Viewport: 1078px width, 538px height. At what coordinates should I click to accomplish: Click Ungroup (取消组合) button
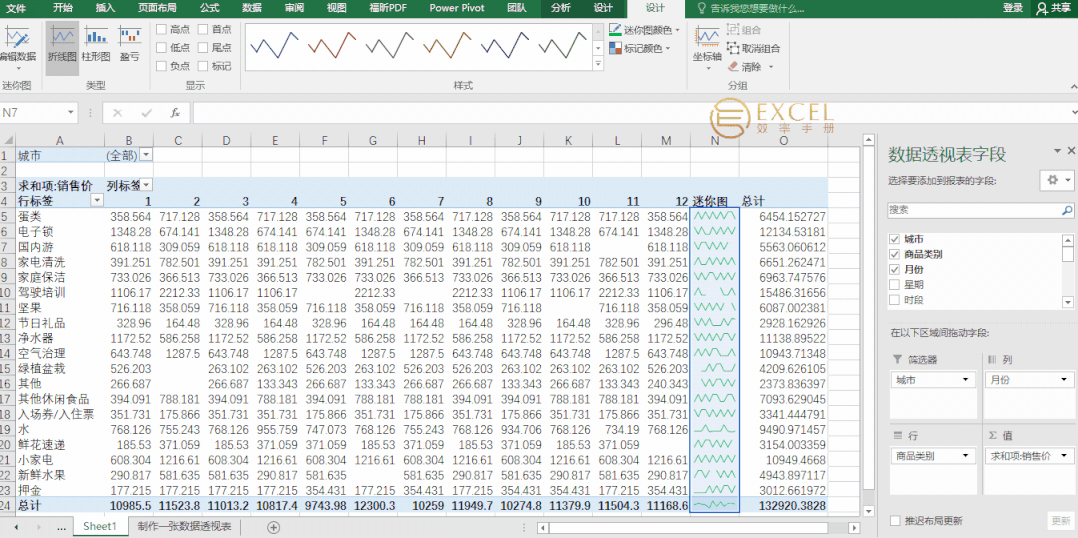(x=754, y=48)
